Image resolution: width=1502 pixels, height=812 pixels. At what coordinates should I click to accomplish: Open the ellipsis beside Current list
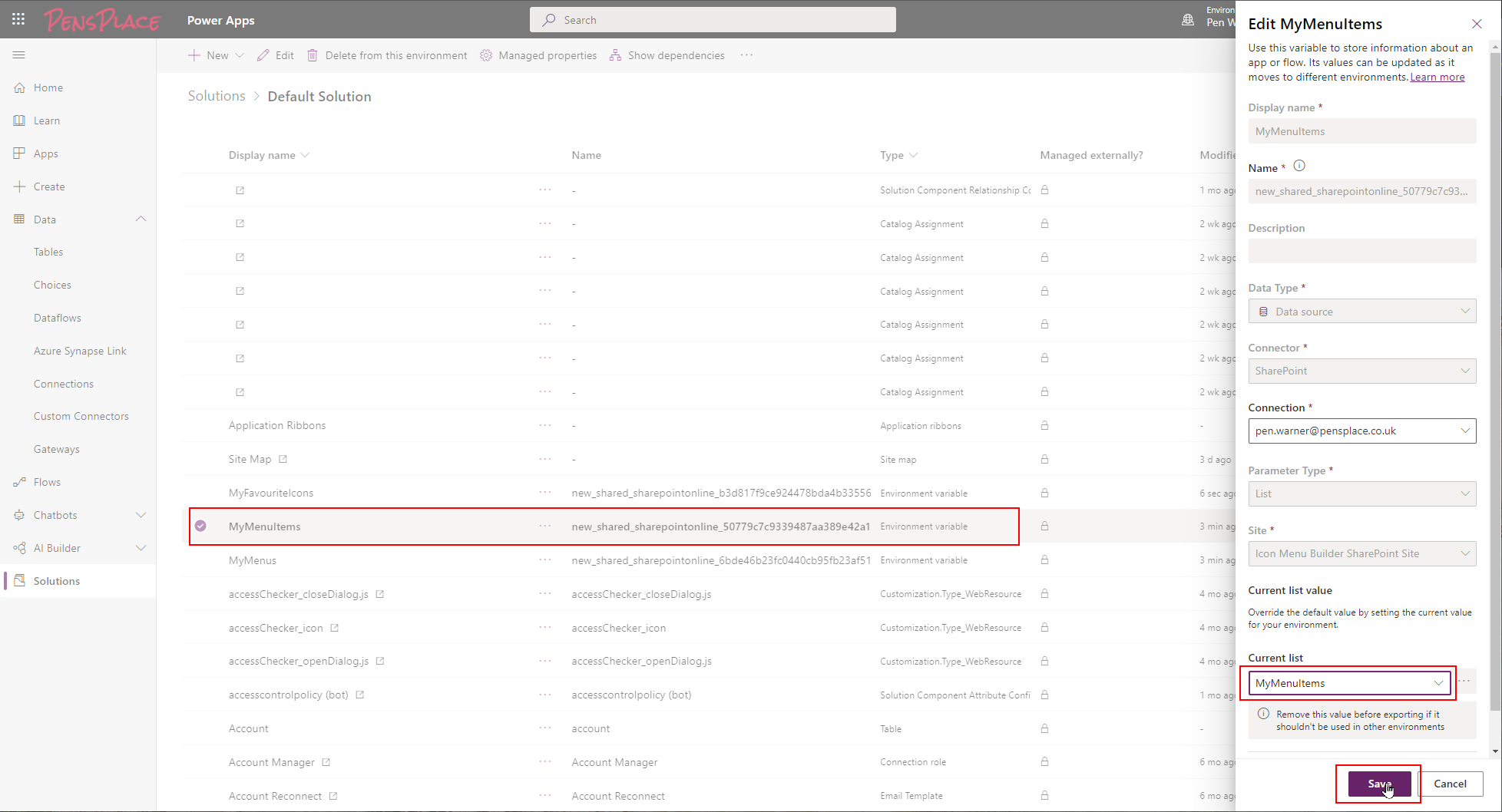1464,682
